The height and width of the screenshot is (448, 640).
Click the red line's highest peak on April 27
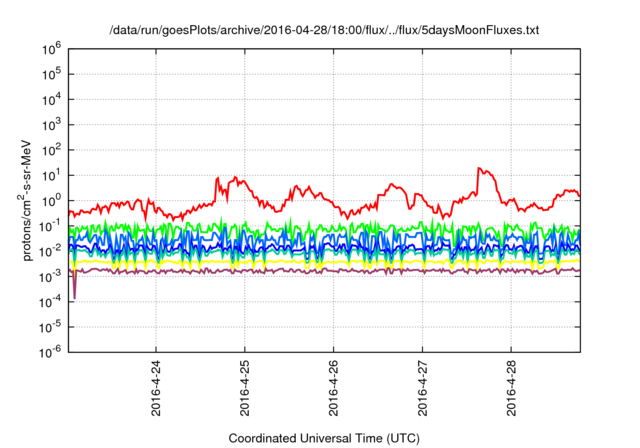479,168
